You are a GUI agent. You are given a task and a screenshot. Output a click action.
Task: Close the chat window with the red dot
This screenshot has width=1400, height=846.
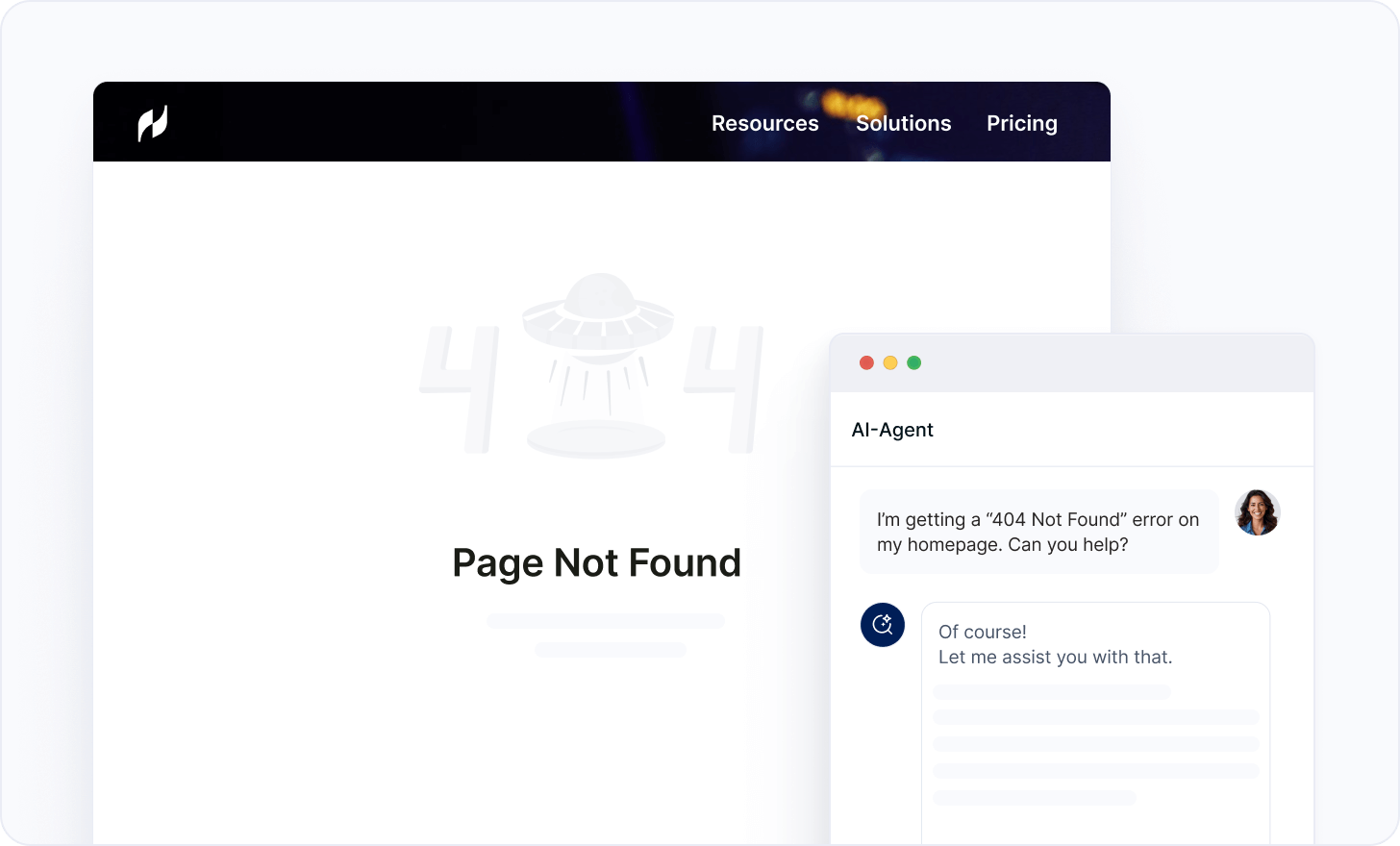[866, 362]
